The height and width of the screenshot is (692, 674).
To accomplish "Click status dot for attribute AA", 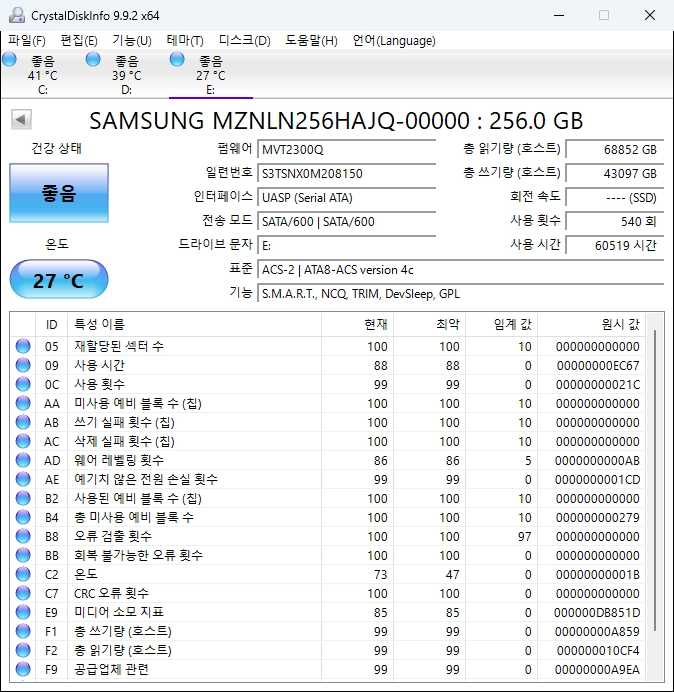I will [23, 403].
